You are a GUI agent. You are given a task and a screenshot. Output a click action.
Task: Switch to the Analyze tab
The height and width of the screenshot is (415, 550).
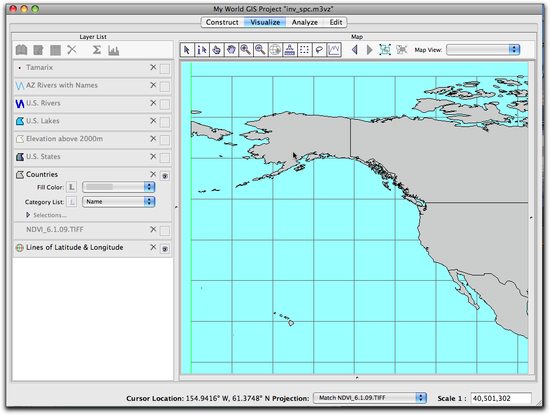point(304,22)
